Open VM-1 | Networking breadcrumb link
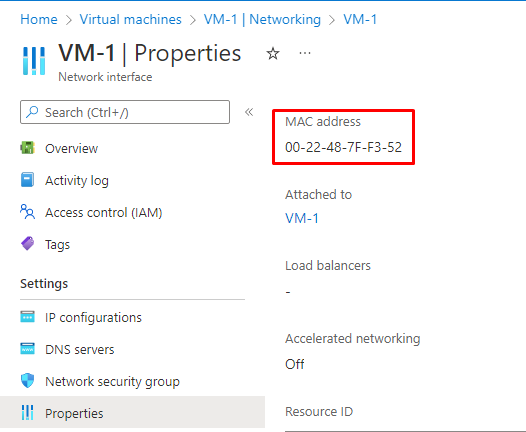This screenshot has height=432, width=526. 262,19
